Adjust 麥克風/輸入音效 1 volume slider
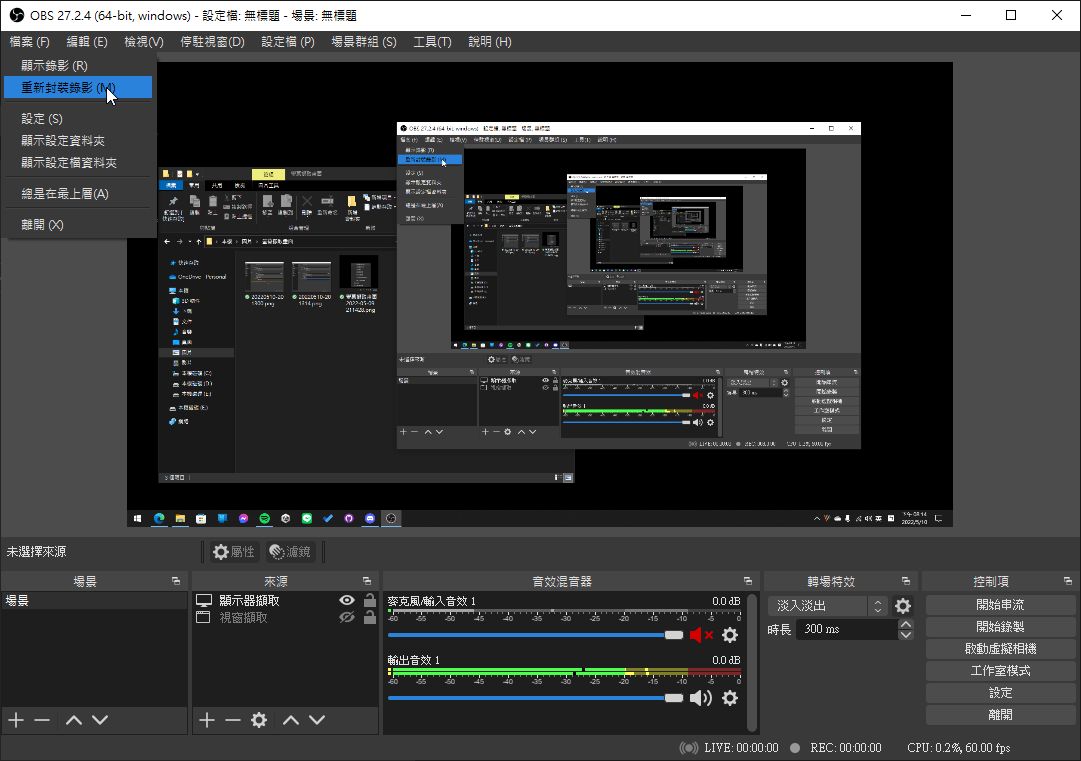Image resolution: width=1081 pixels, height=761 pixels. (535, 635)
